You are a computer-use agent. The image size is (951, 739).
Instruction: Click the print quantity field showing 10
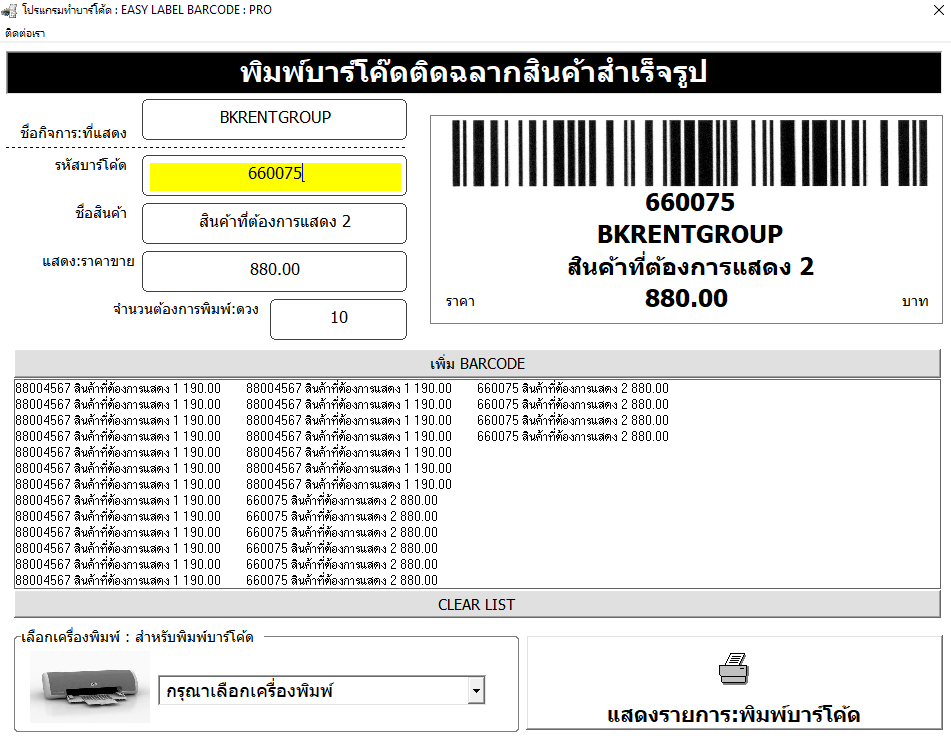tap(338, 319)
